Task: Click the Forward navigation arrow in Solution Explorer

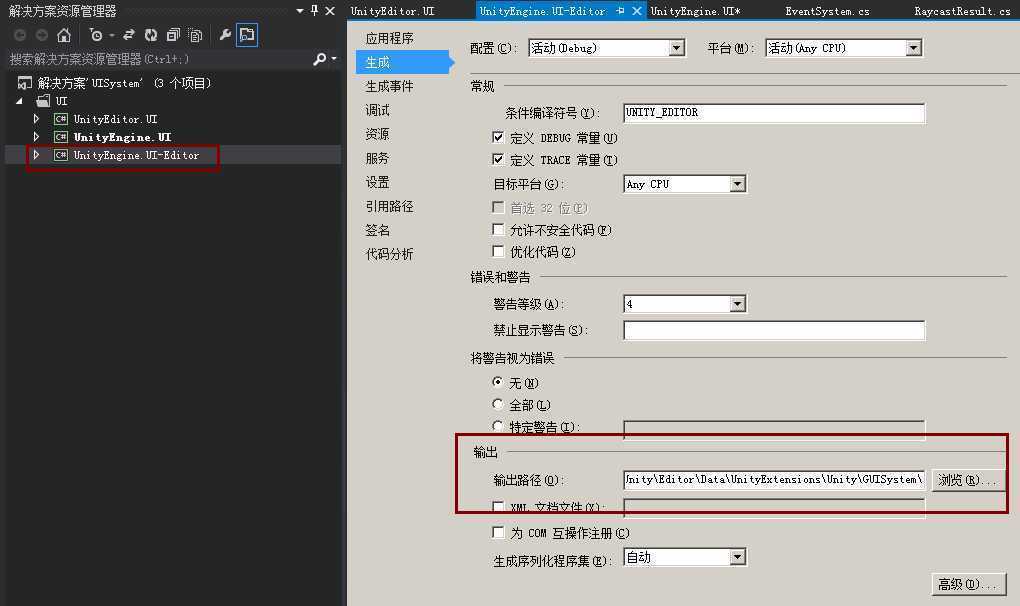Action: [x=42, y=35]
